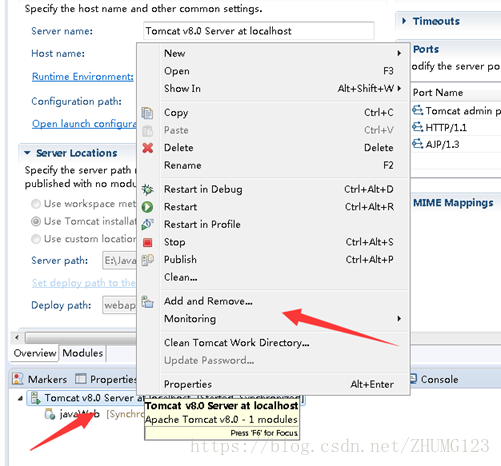Switch to the Overview tab
501x466 pixels.
point(35,353)
